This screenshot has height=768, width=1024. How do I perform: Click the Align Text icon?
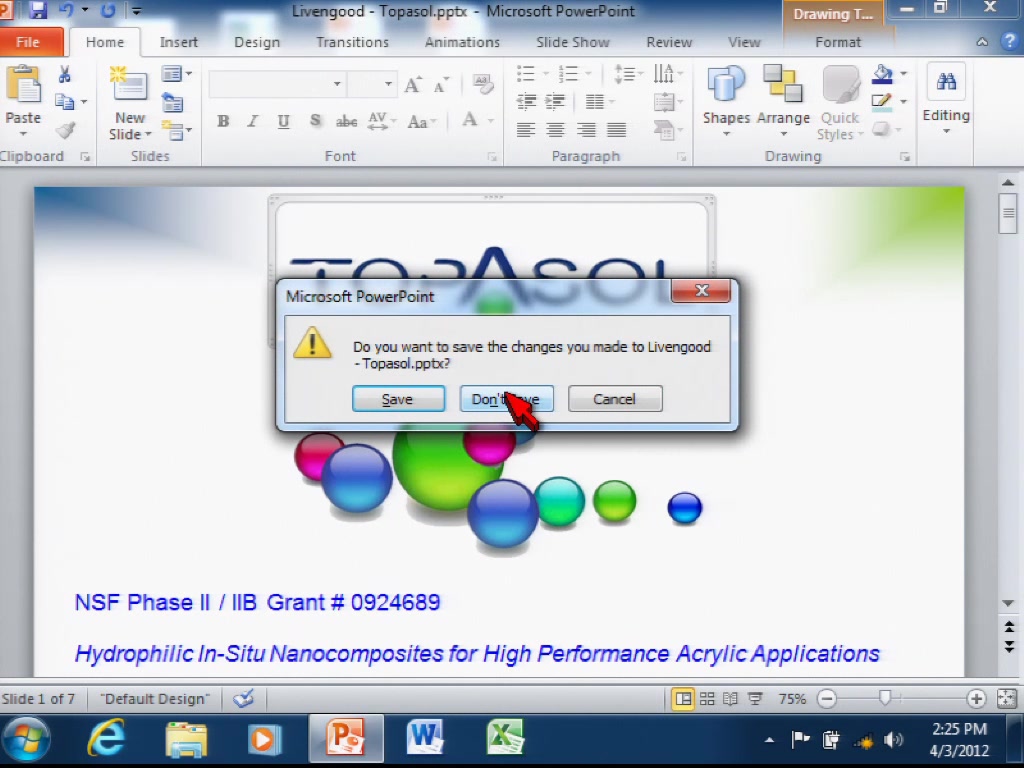tap(664, 102)
